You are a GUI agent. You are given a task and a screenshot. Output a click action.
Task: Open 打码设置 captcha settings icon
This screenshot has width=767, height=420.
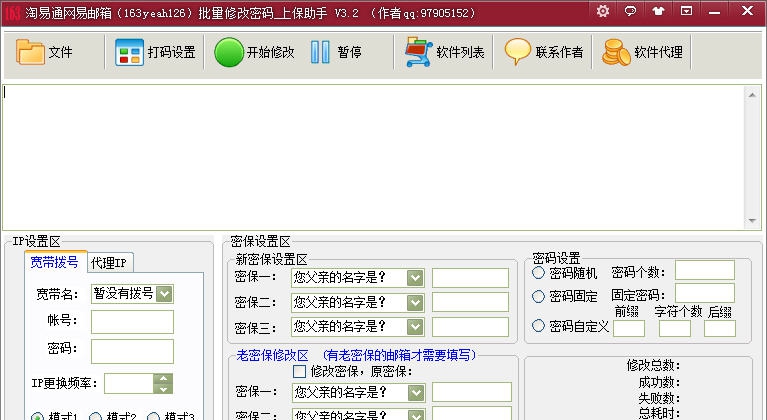pos(129,52)
